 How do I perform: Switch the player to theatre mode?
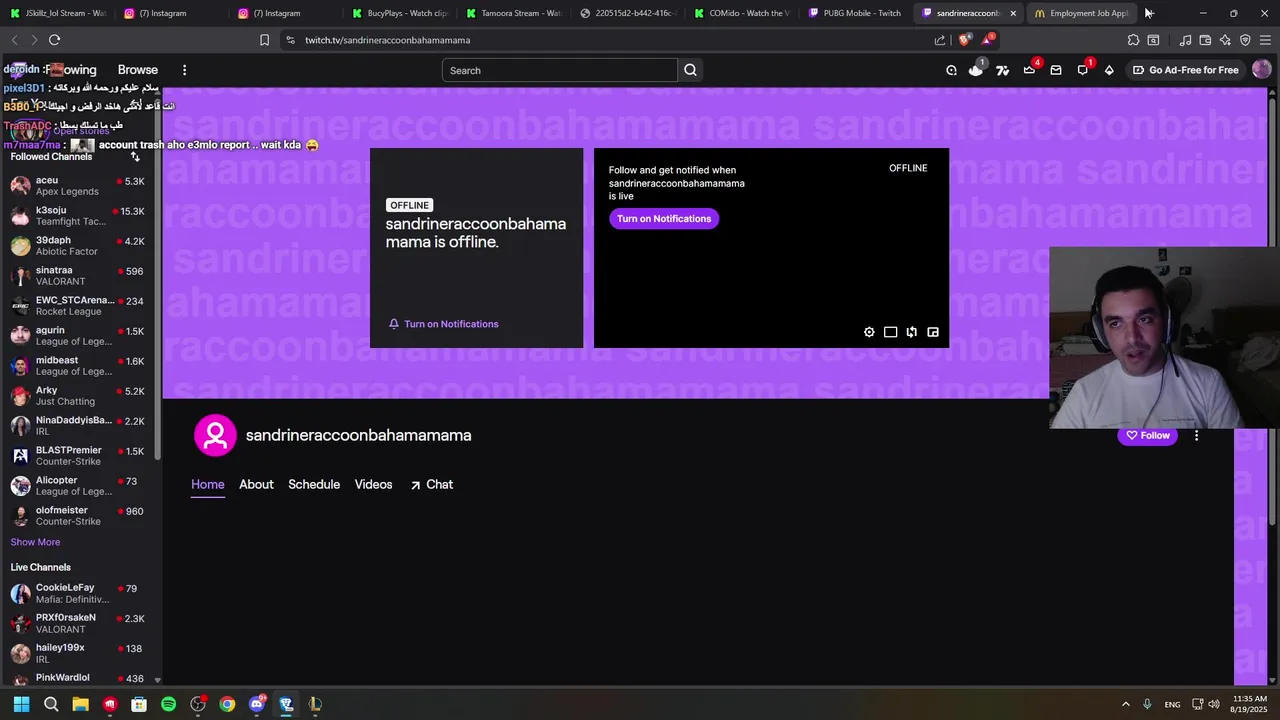(x=890, y=332)
